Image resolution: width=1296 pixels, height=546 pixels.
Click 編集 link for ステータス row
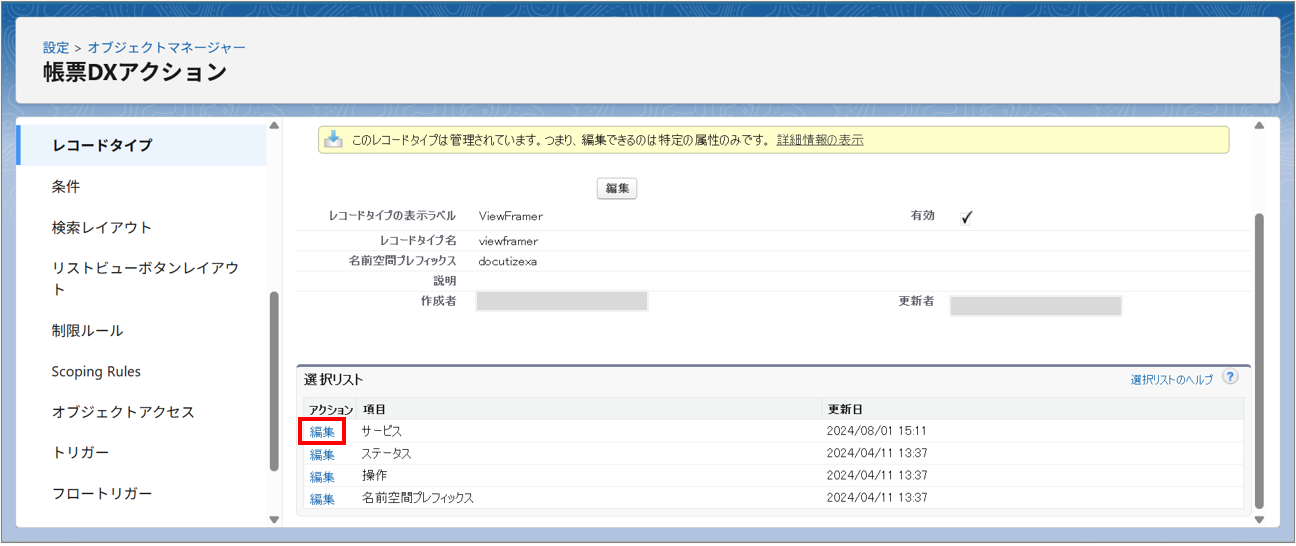tap(322, 454)
